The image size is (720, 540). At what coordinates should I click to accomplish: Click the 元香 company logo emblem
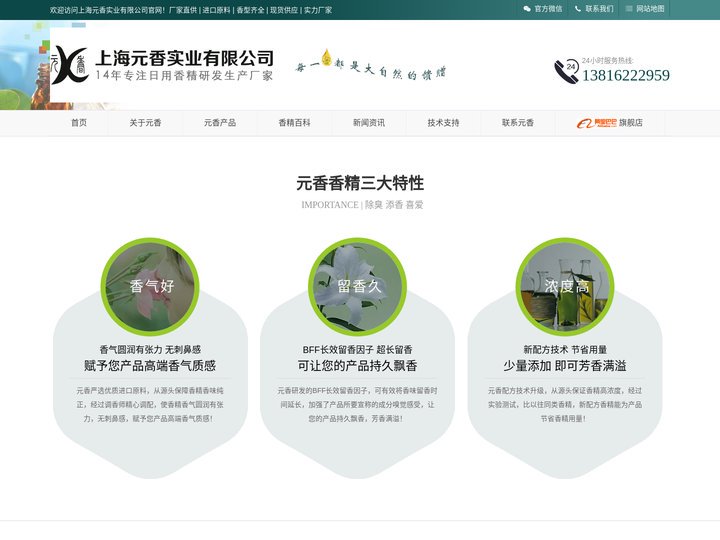69,65
